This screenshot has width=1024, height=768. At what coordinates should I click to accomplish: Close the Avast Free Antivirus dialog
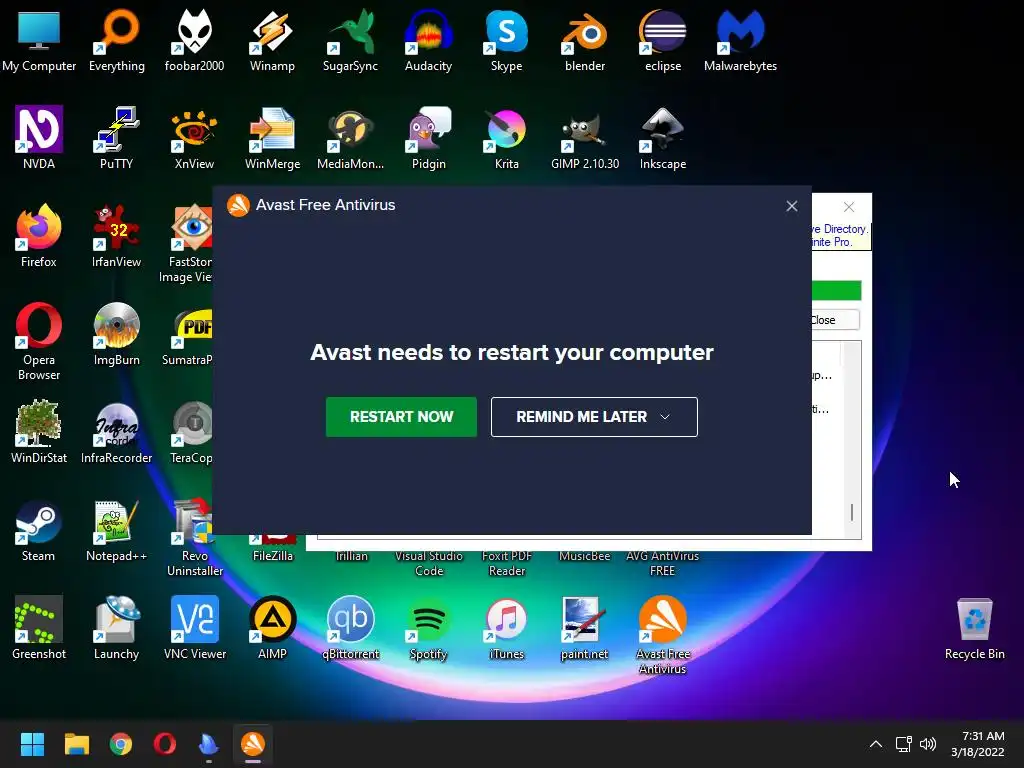click(x=792, y=206)
